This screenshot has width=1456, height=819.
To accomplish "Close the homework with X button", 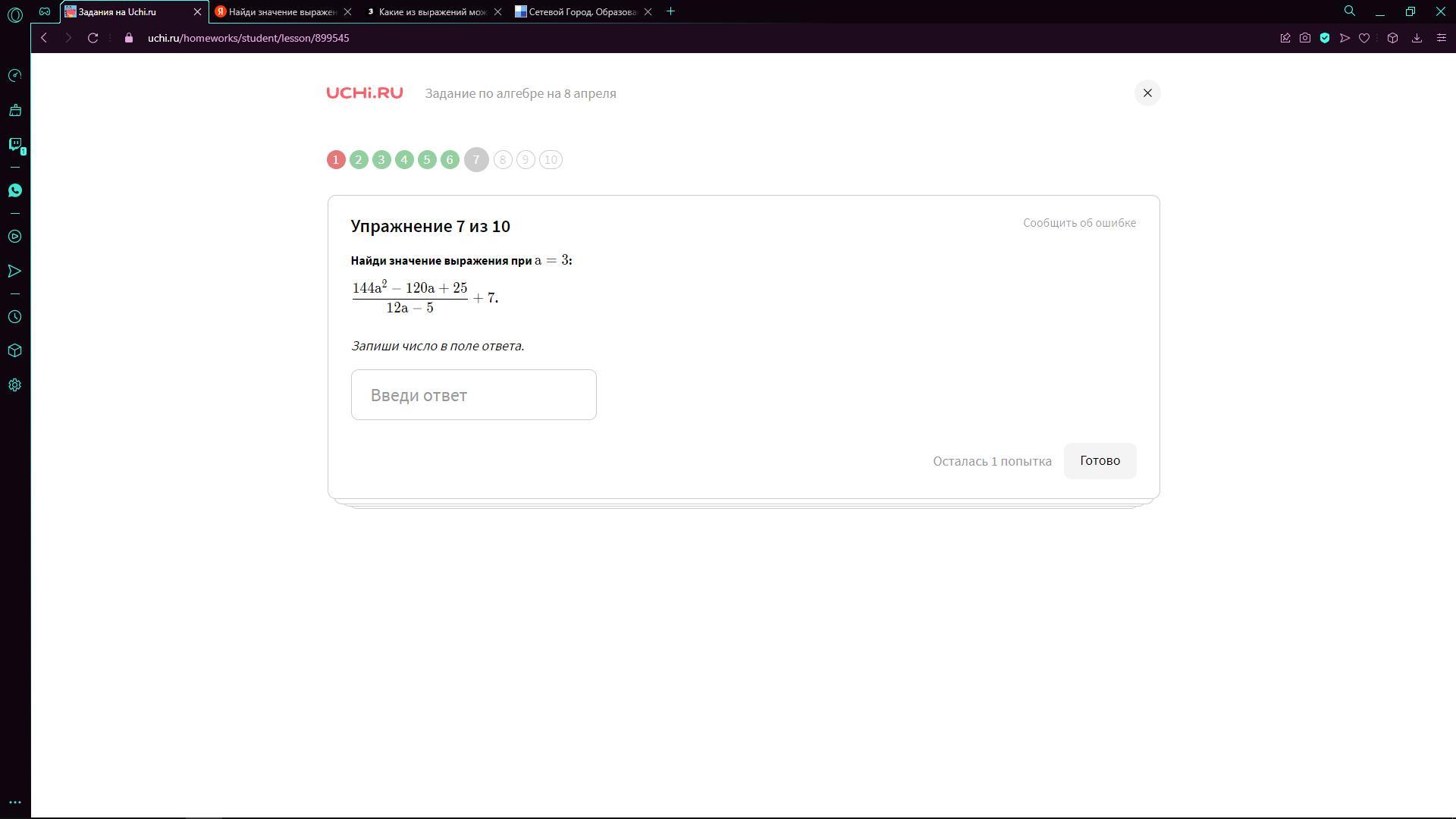I will point(1147,93).
